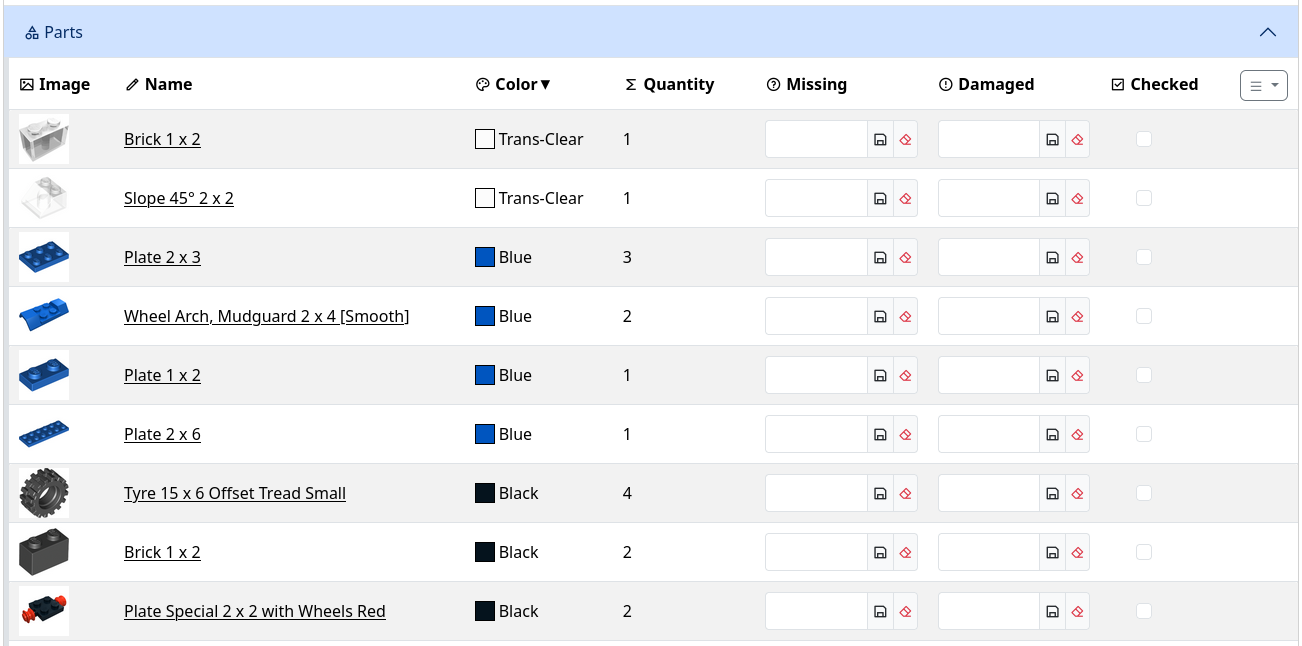1302x646 pixels.
Task: Open the Tyre 15 x 6 Offset Tread link
Action: point(235,494)
